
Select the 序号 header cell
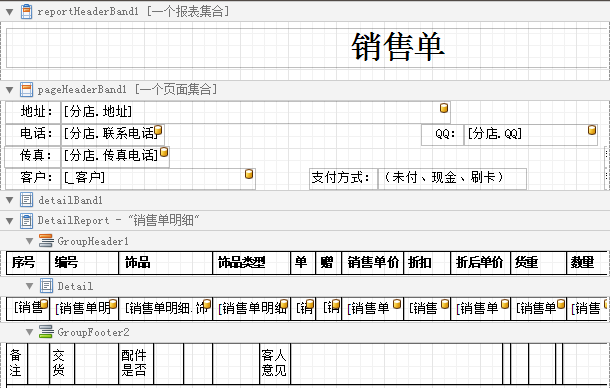pyautogui.click(x=28, y=263)
